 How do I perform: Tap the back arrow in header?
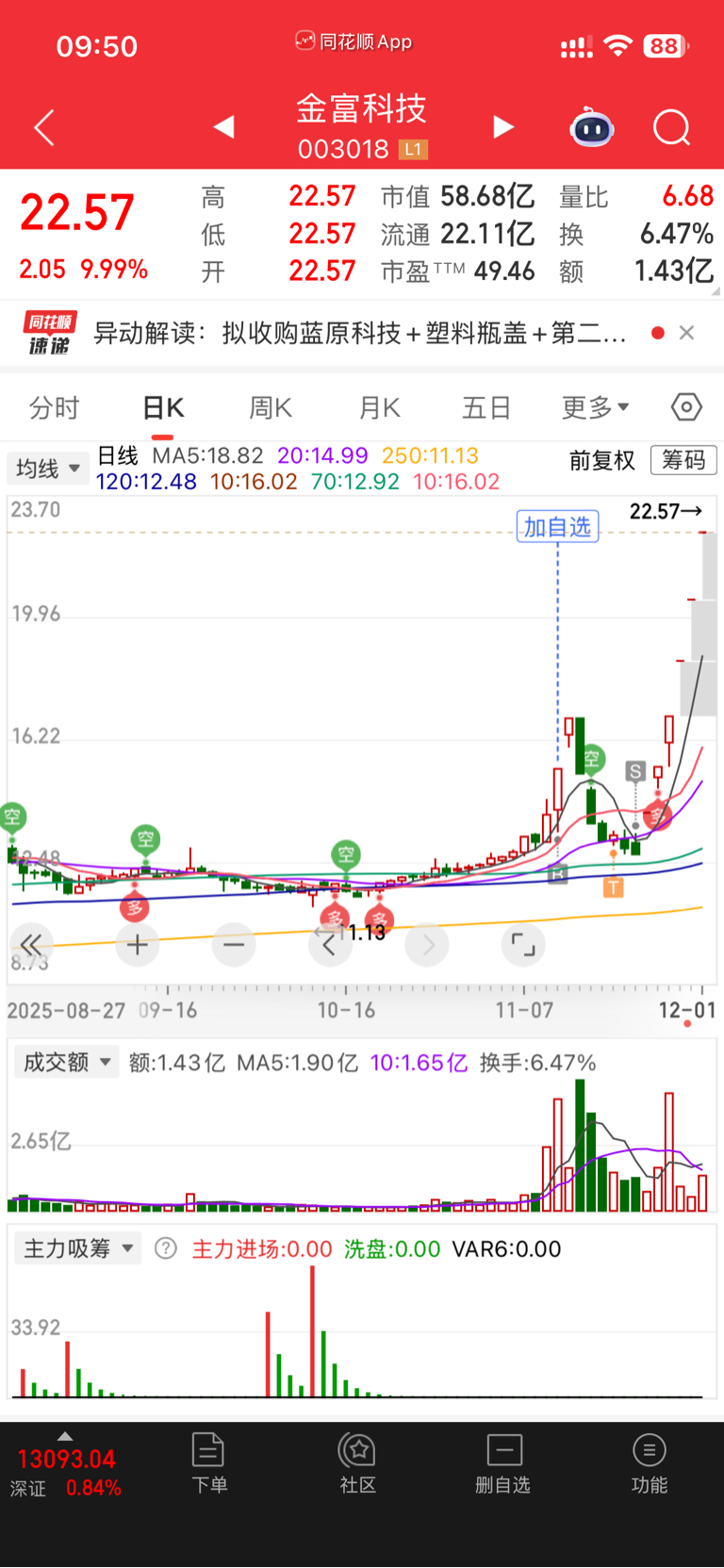(44, 127)
